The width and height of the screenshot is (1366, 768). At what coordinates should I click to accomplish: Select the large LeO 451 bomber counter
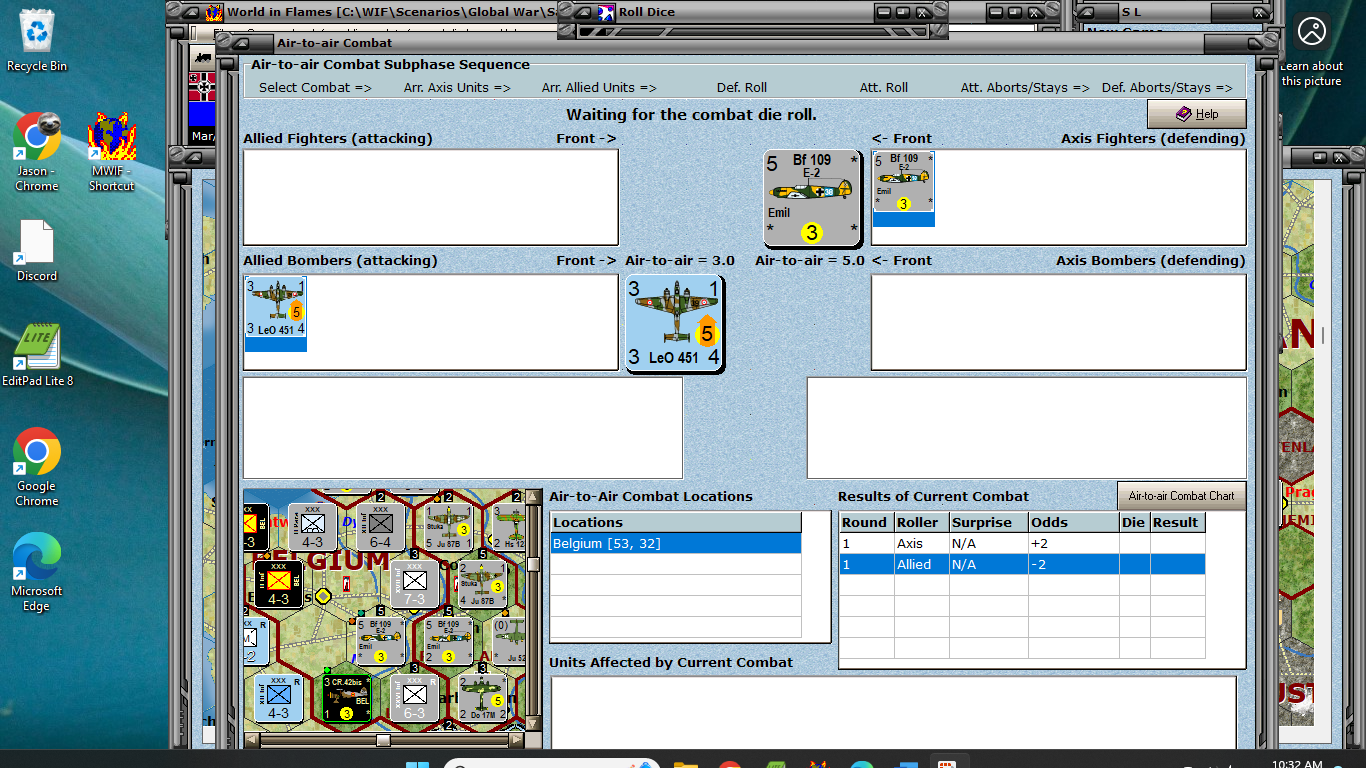point(674,324)
